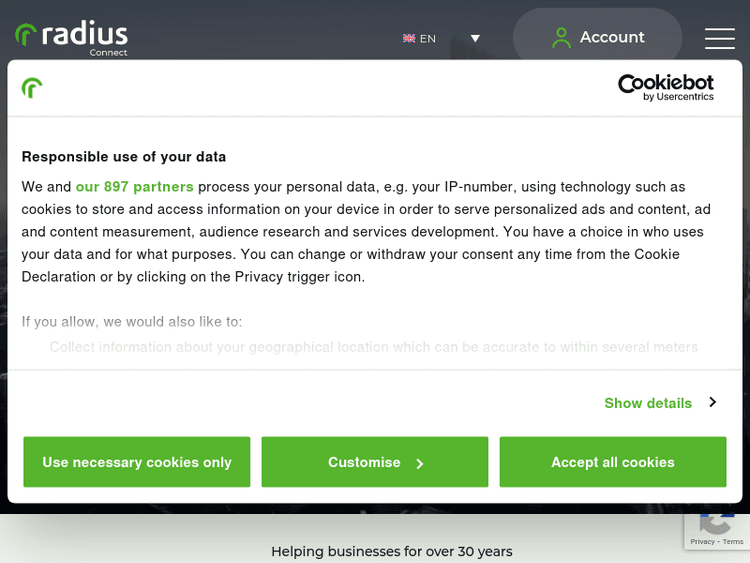The height and width of the screenshot is (563, 750).
Task: Click the UK flag language icon
Action: (409, 38)
